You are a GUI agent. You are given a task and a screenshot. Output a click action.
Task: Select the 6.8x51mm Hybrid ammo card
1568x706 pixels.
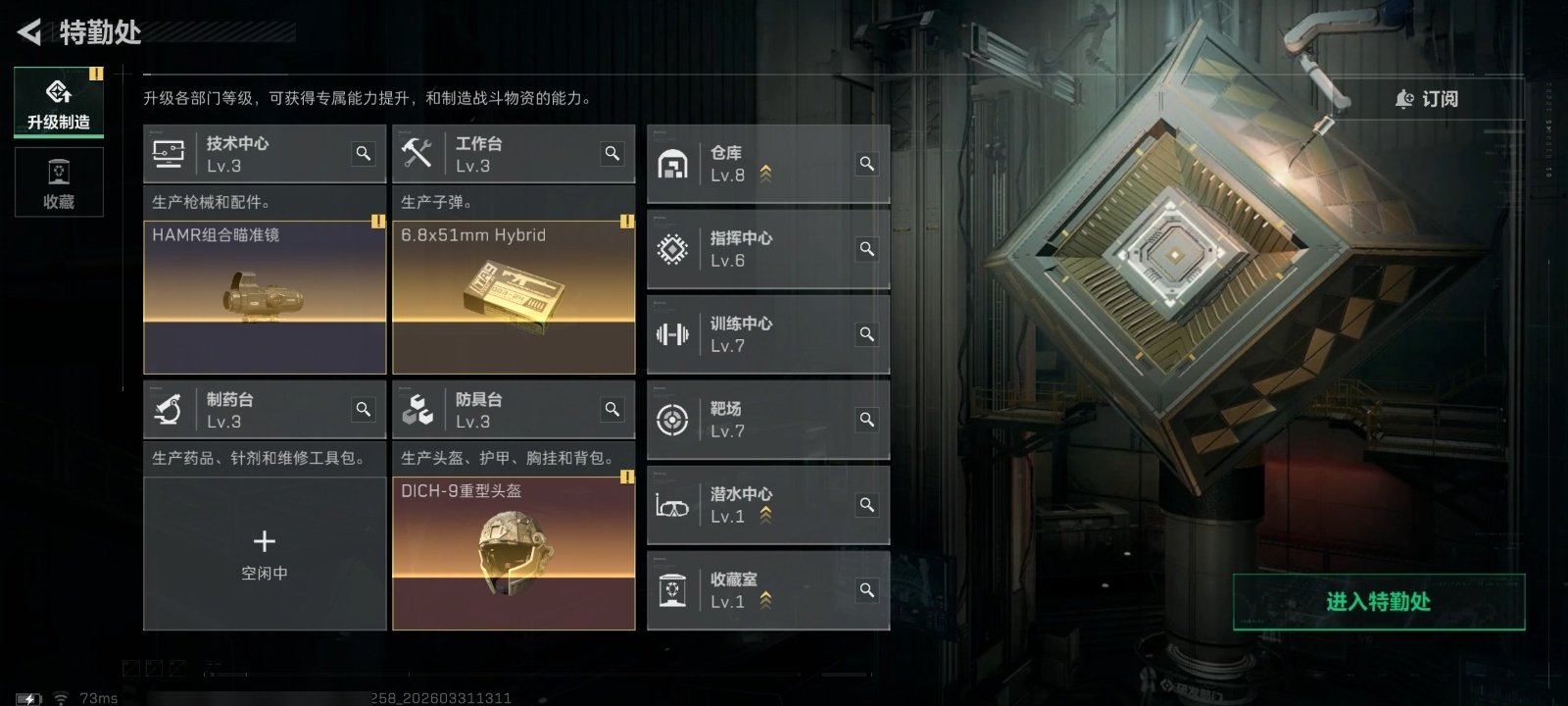tap(514, 297)
